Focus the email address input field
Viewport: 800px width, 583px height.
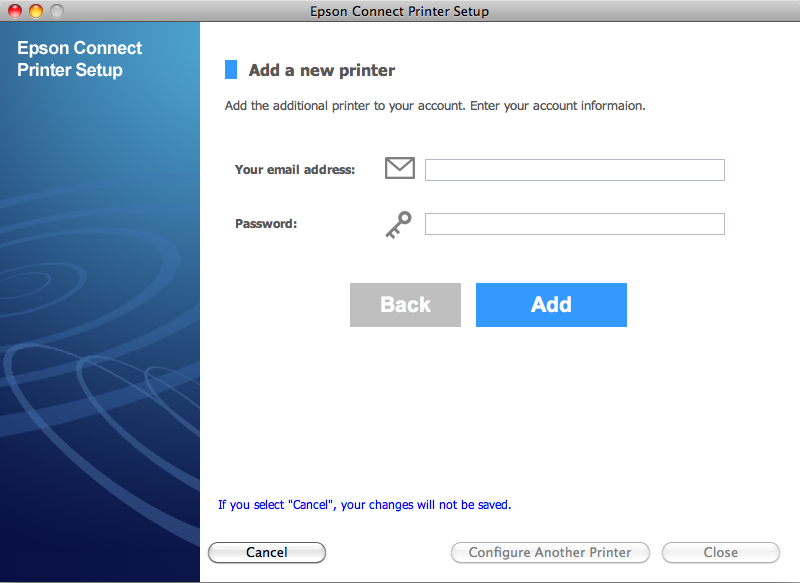click(574, 170)
